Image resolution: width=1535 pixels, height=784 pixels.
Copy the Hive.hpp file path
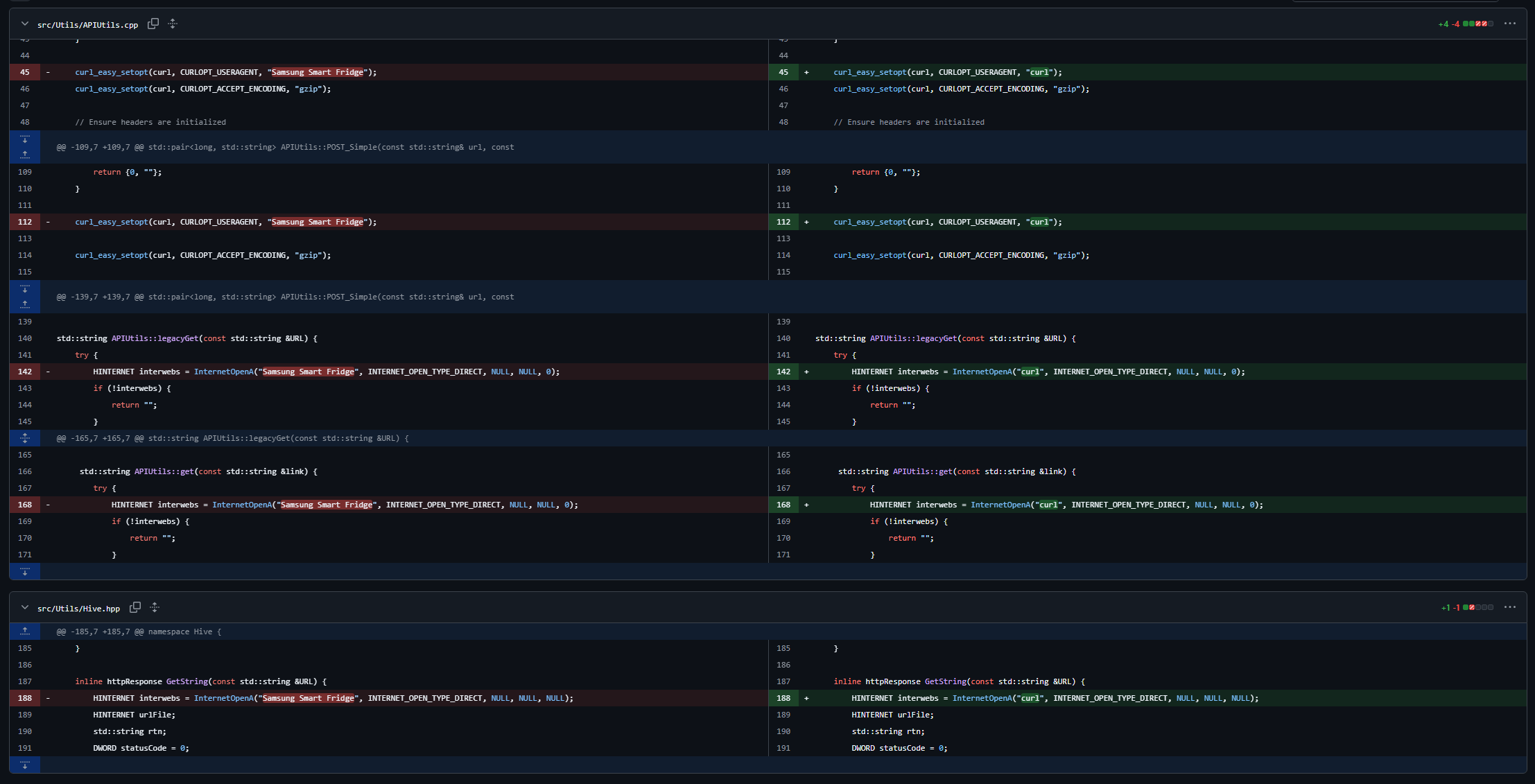135,607
